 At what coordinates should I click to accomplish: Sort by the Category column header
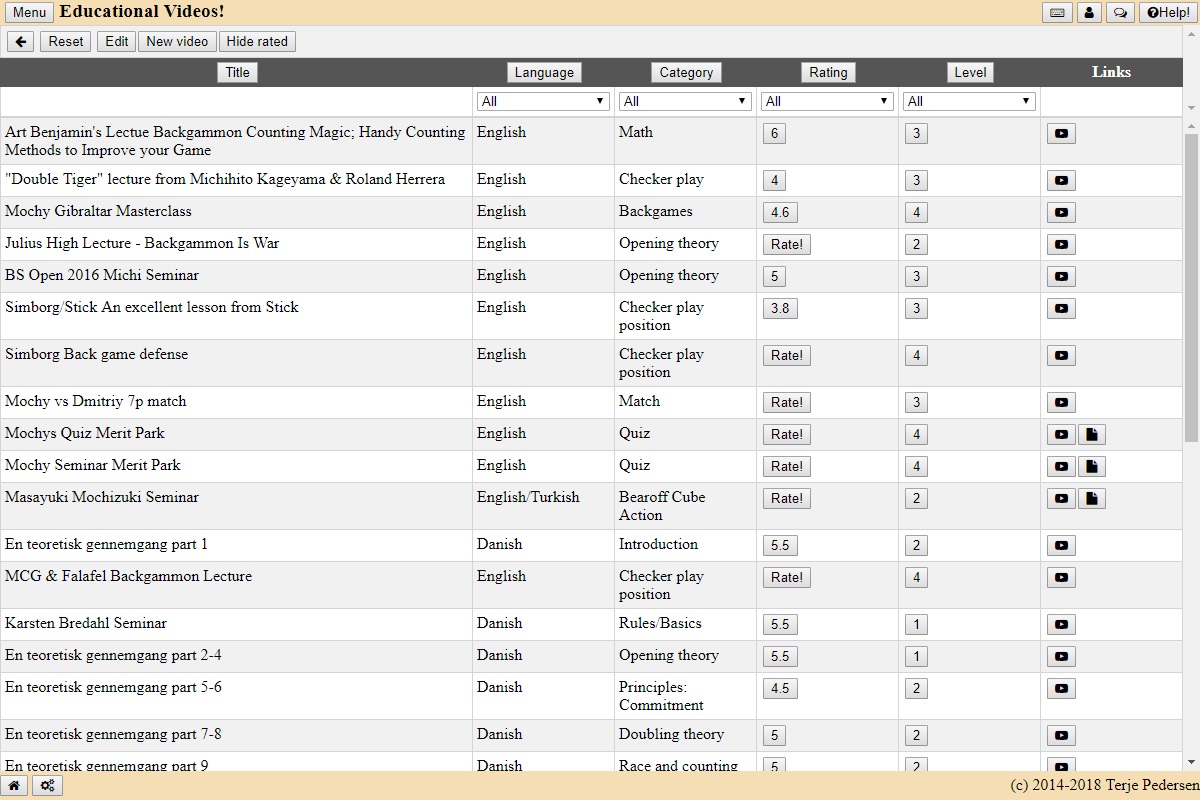(x=686, y=73)
